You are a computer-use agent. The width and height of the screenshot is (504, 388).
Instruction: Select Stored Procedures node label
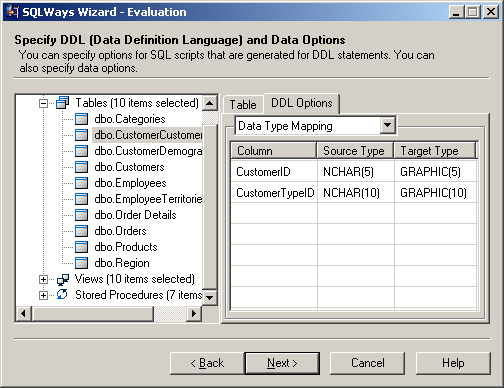pos(138,295)
